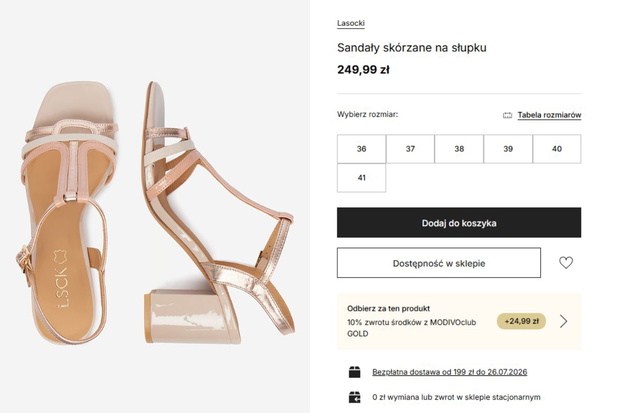The height and width of the screenshot is (413, 620).
Task: Select size 36
Action: pos(361,149)
